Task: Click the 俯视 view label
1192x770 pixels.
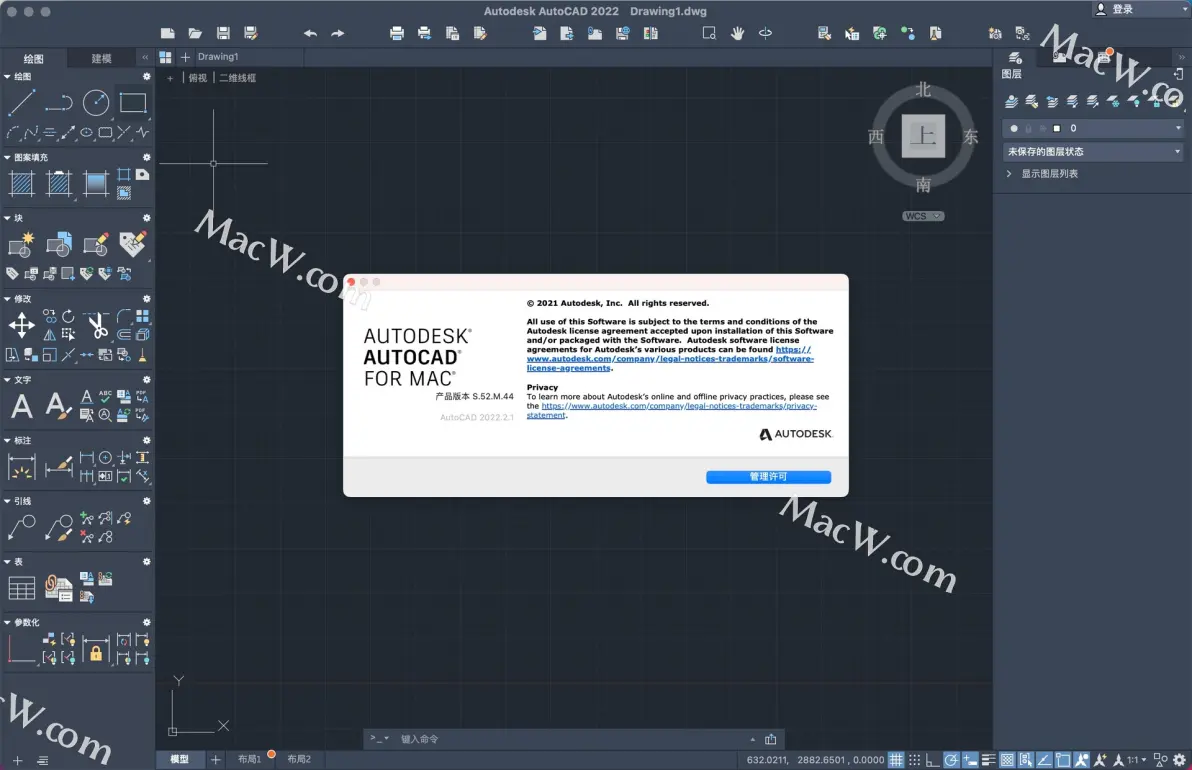Action: point(198,78)
